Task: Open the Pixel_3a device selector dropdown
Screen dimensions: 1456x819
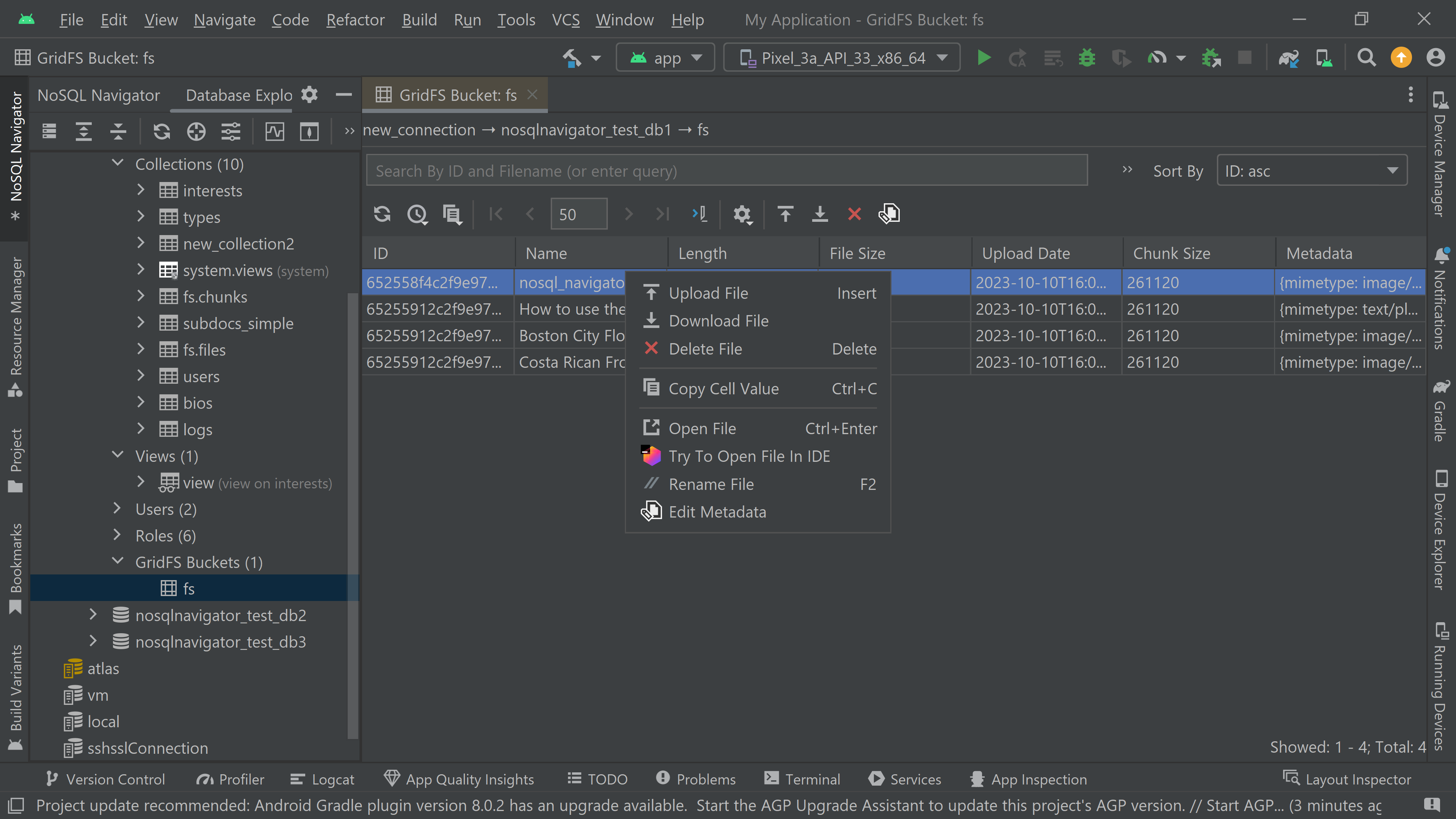Action: (842, 58)
